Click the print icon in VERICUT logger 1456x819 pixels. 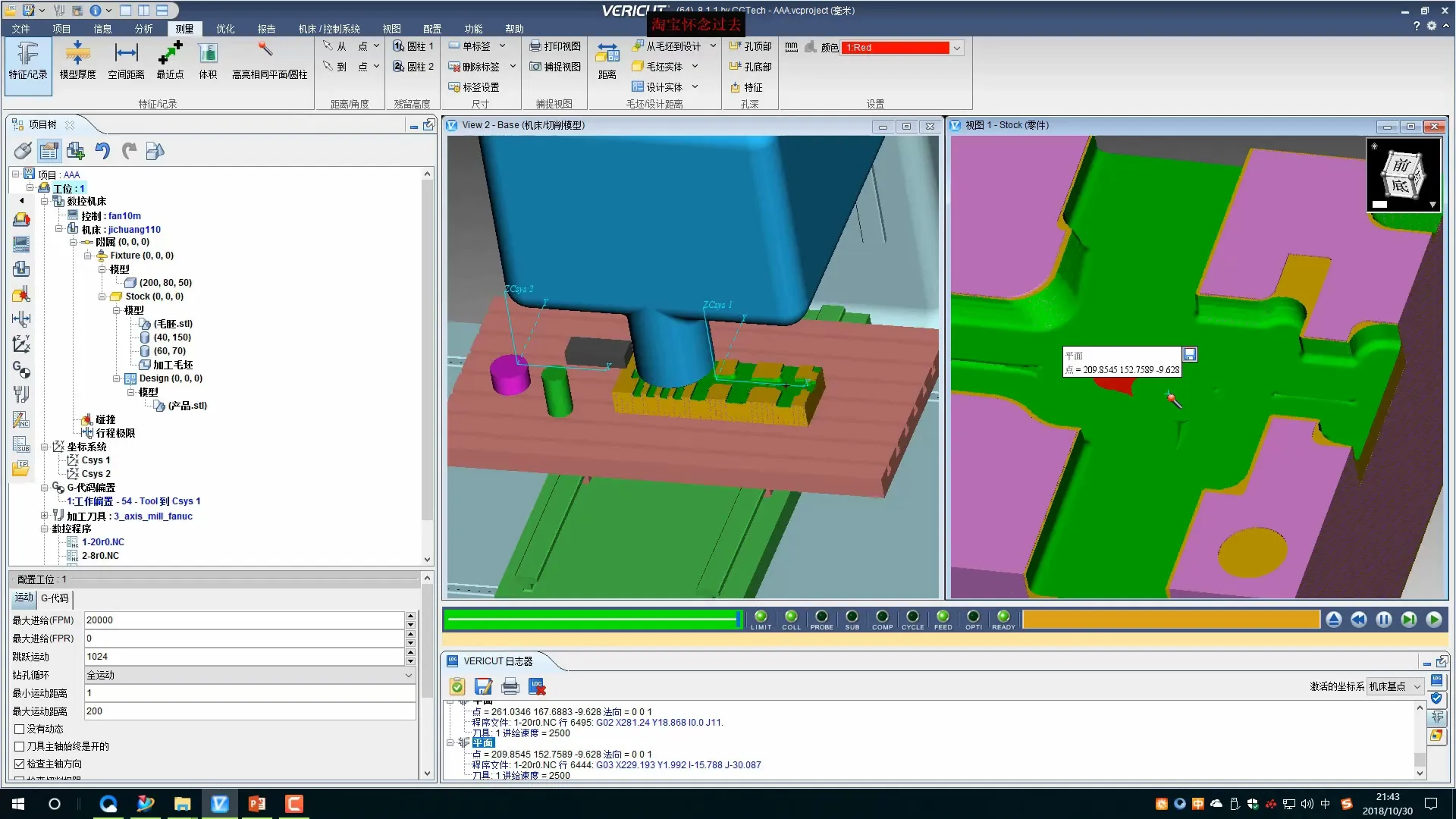510,687
